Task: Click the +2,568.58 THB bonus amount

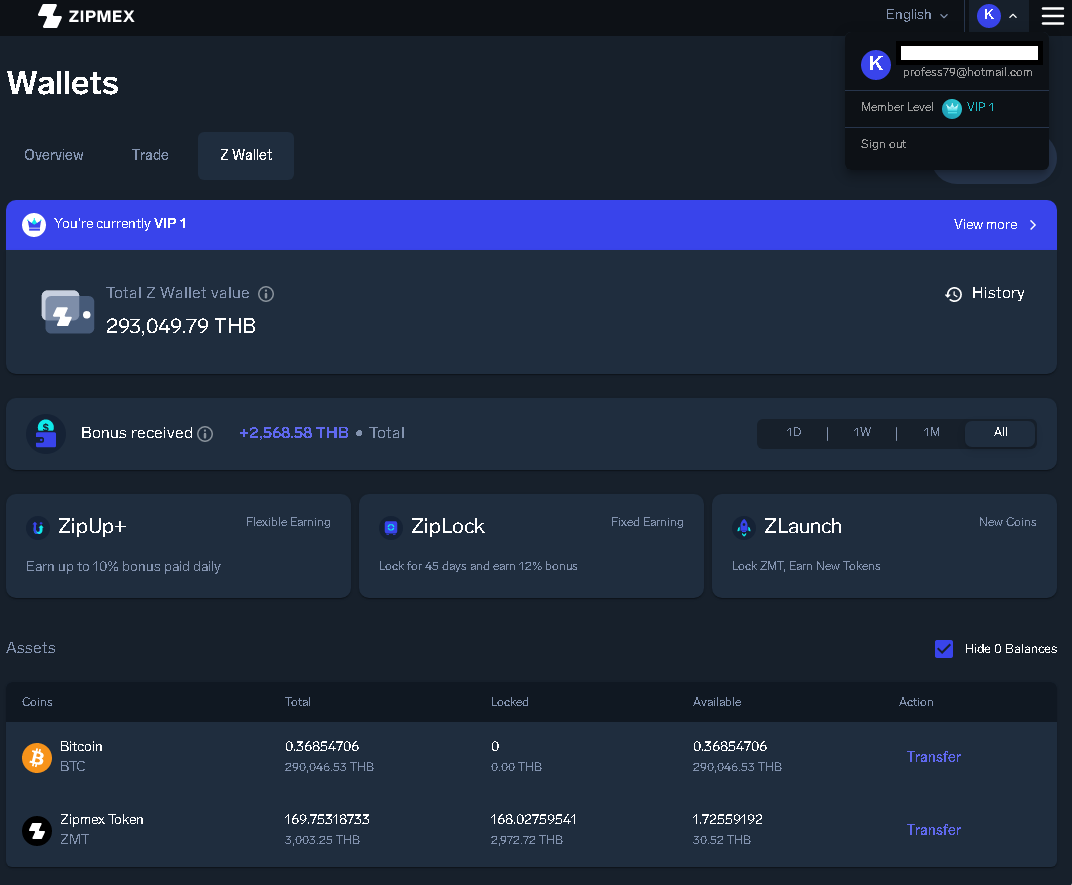Action: coord(294,433)
